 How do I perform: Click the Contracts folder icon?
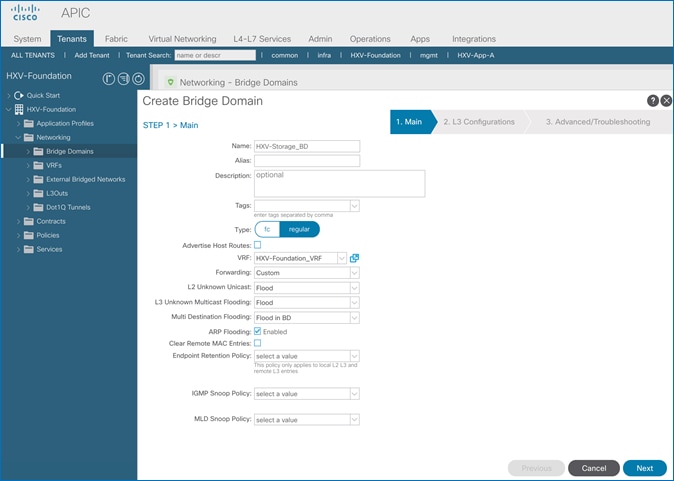pyautogui.click(x=29, y=221)
